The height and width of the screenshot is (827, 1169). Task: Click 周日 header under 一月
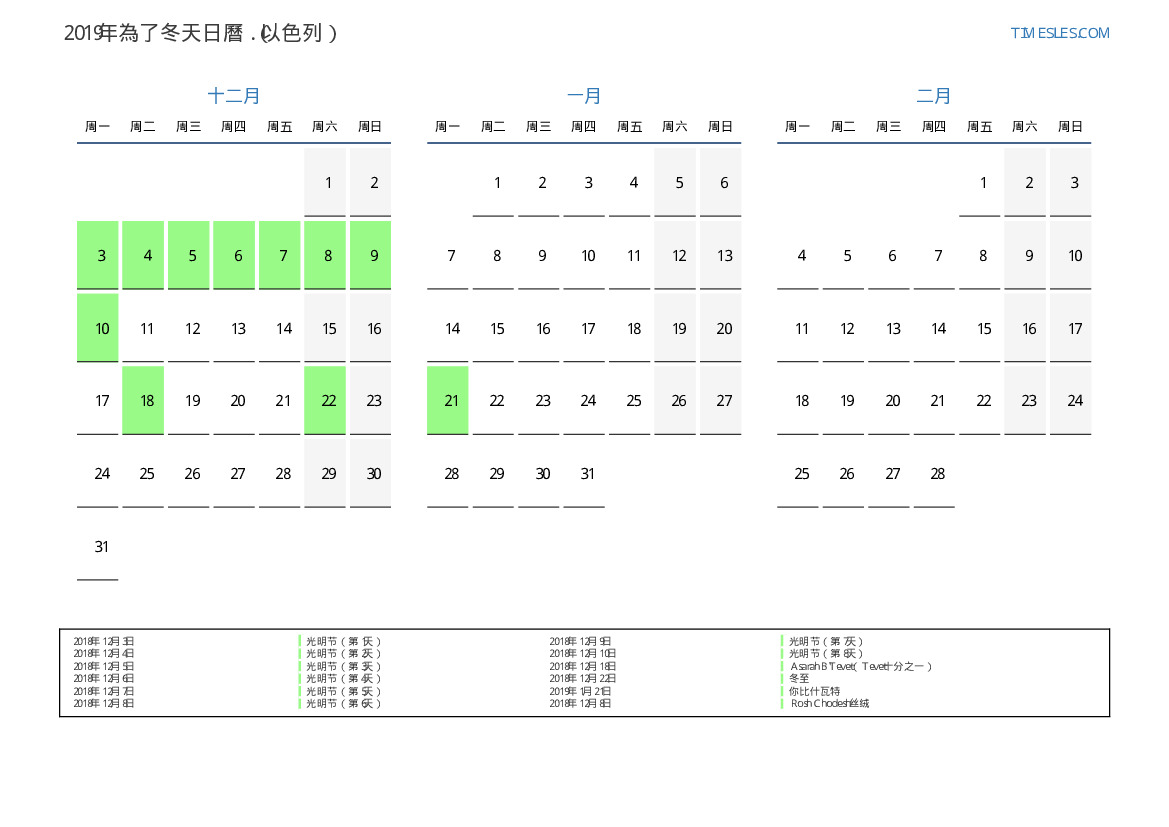720,127
